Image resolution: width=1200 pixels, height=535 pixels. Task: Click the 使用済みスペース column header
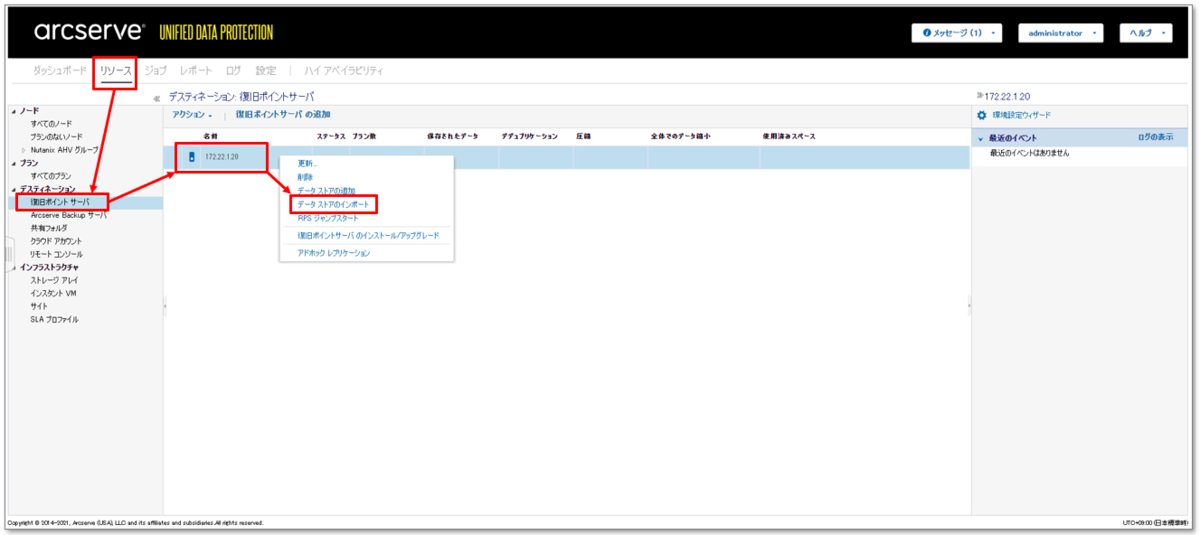point(790,135)
